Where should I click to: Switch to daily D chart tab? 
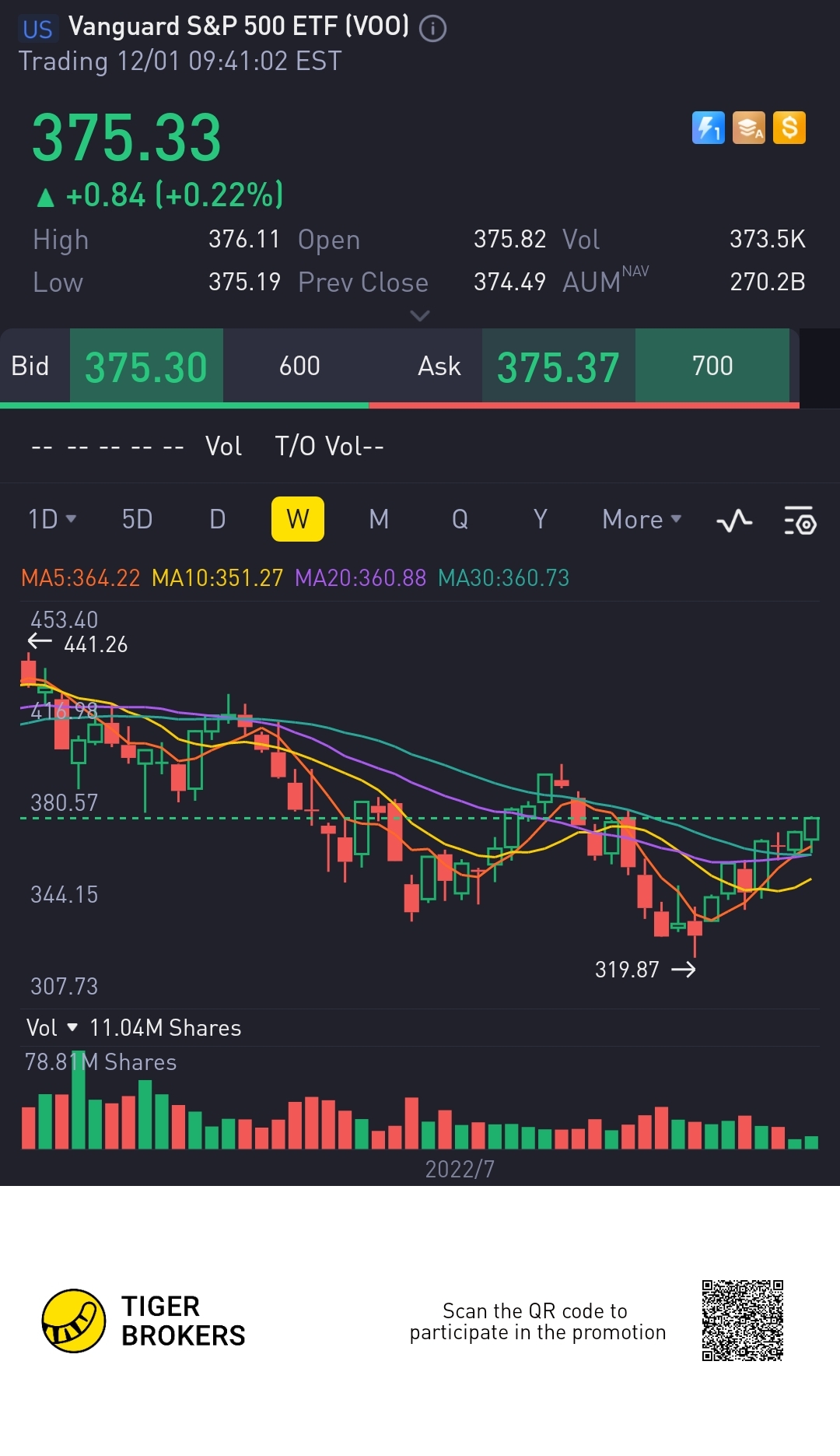click(218, 519)
